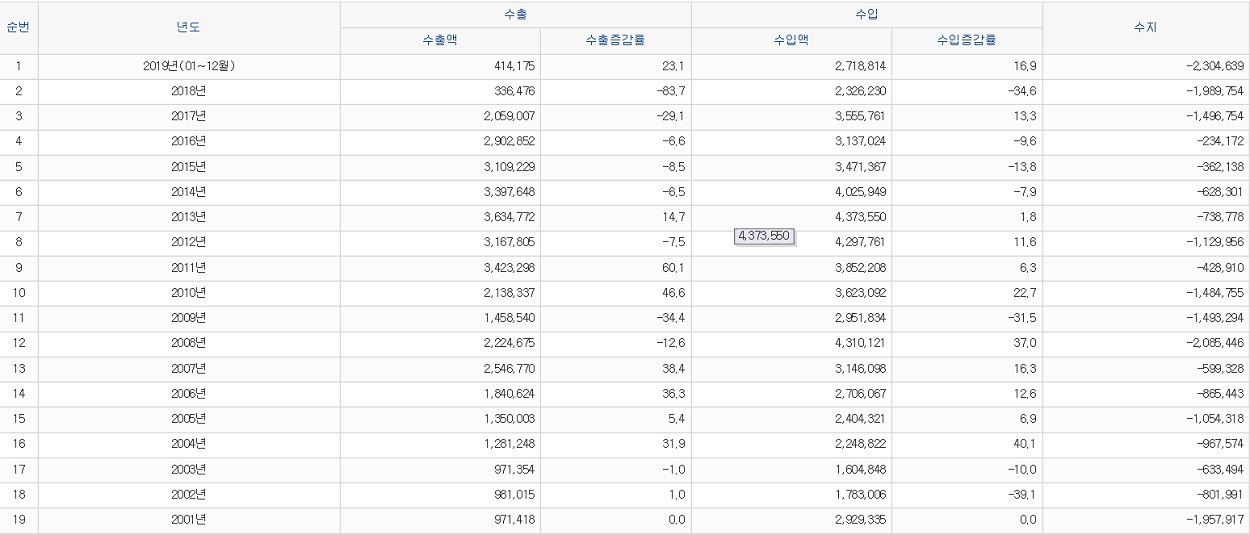Select the 년도 column header
Image resolution: width=1250 pixels, height=535 pixels.
pos(189,28)
